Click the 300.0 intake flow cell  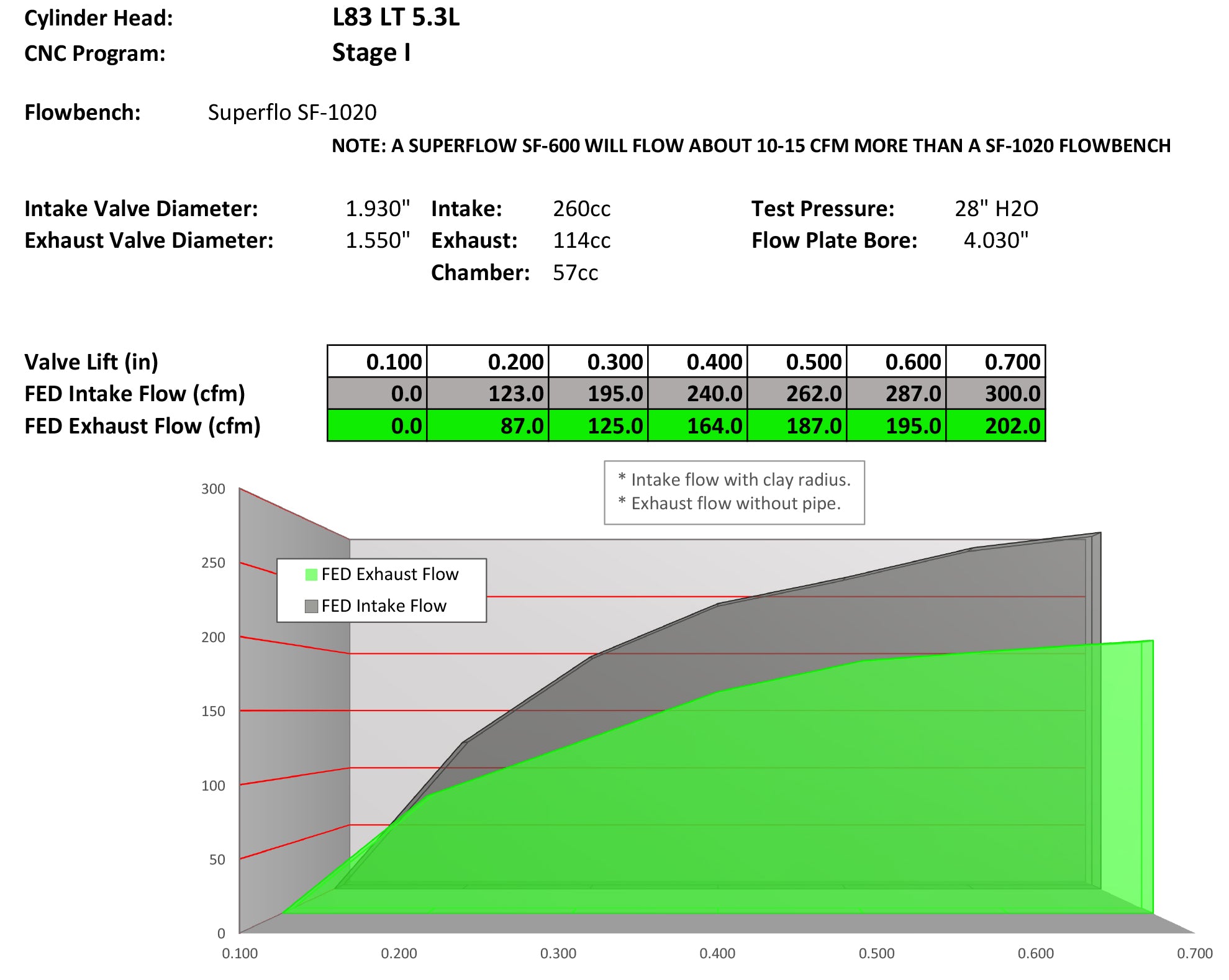[x=995, y=394]
